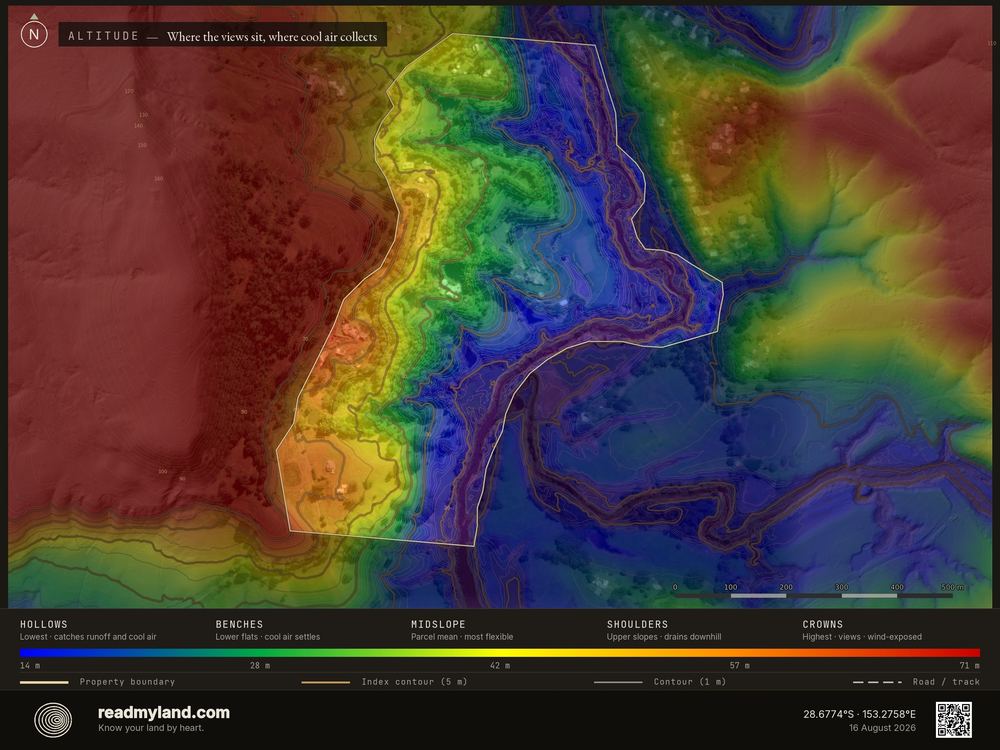Click 'Lowest · catches runoff and cool air'

coord(88,636)
